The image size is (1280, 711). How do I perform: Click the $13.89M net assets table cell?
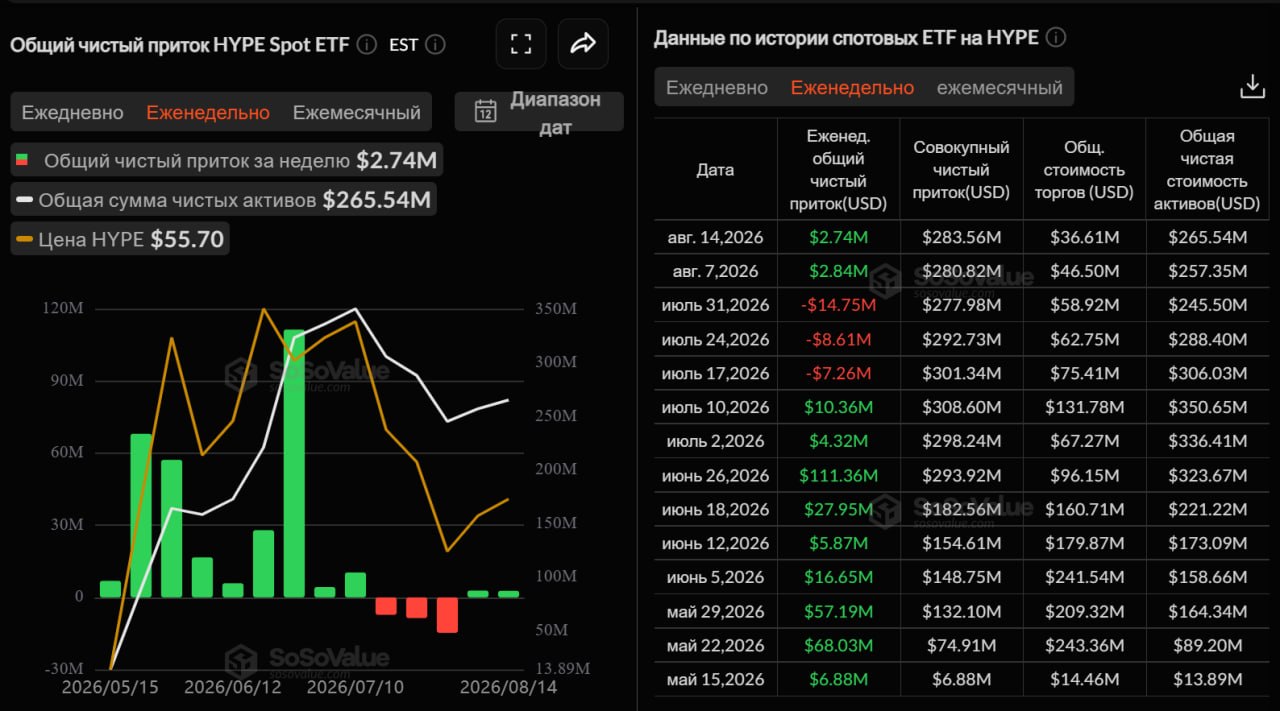click(1207, 679)
